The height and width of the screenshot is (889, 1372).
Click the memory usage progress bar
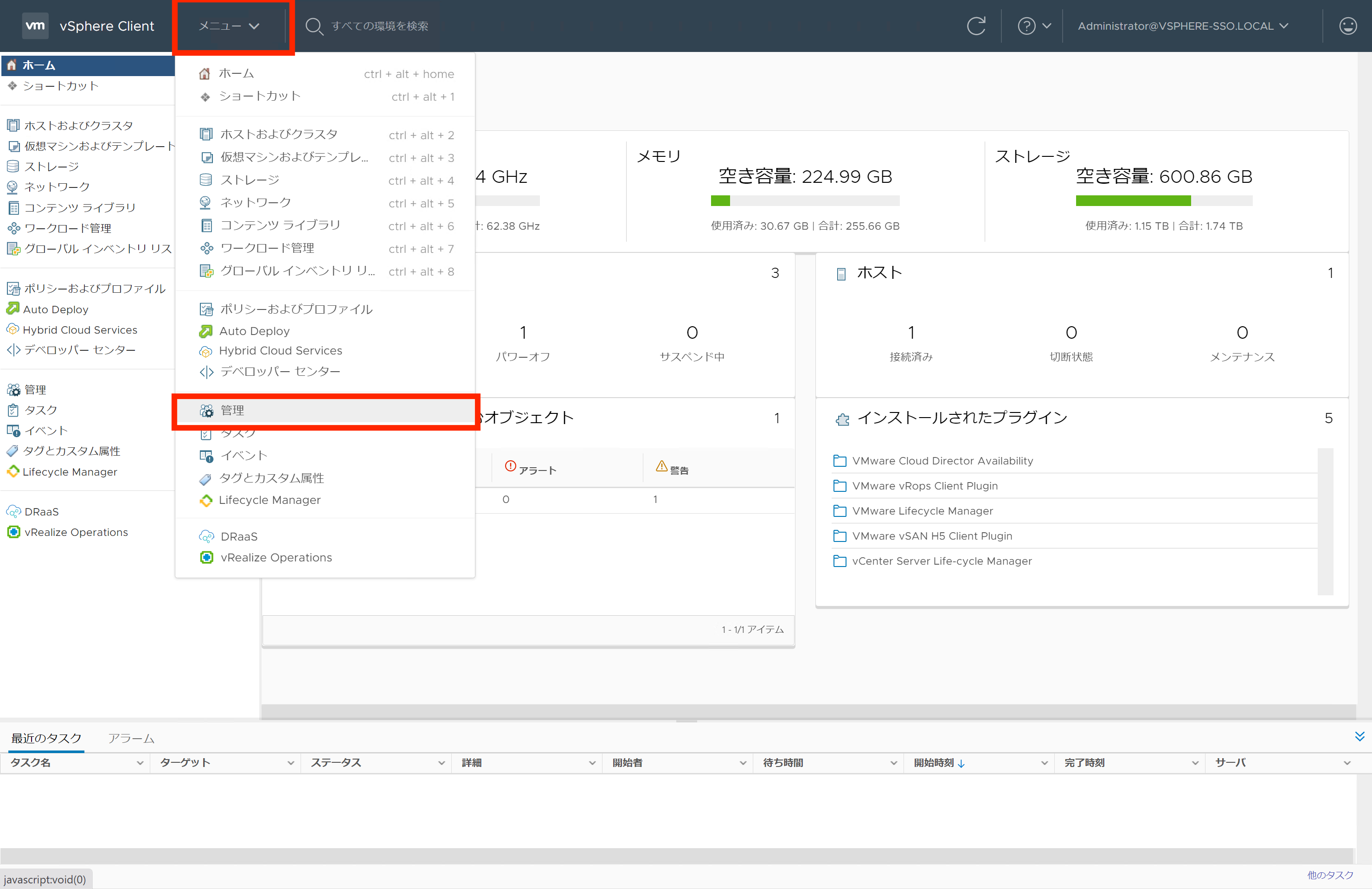pos(805,200)
